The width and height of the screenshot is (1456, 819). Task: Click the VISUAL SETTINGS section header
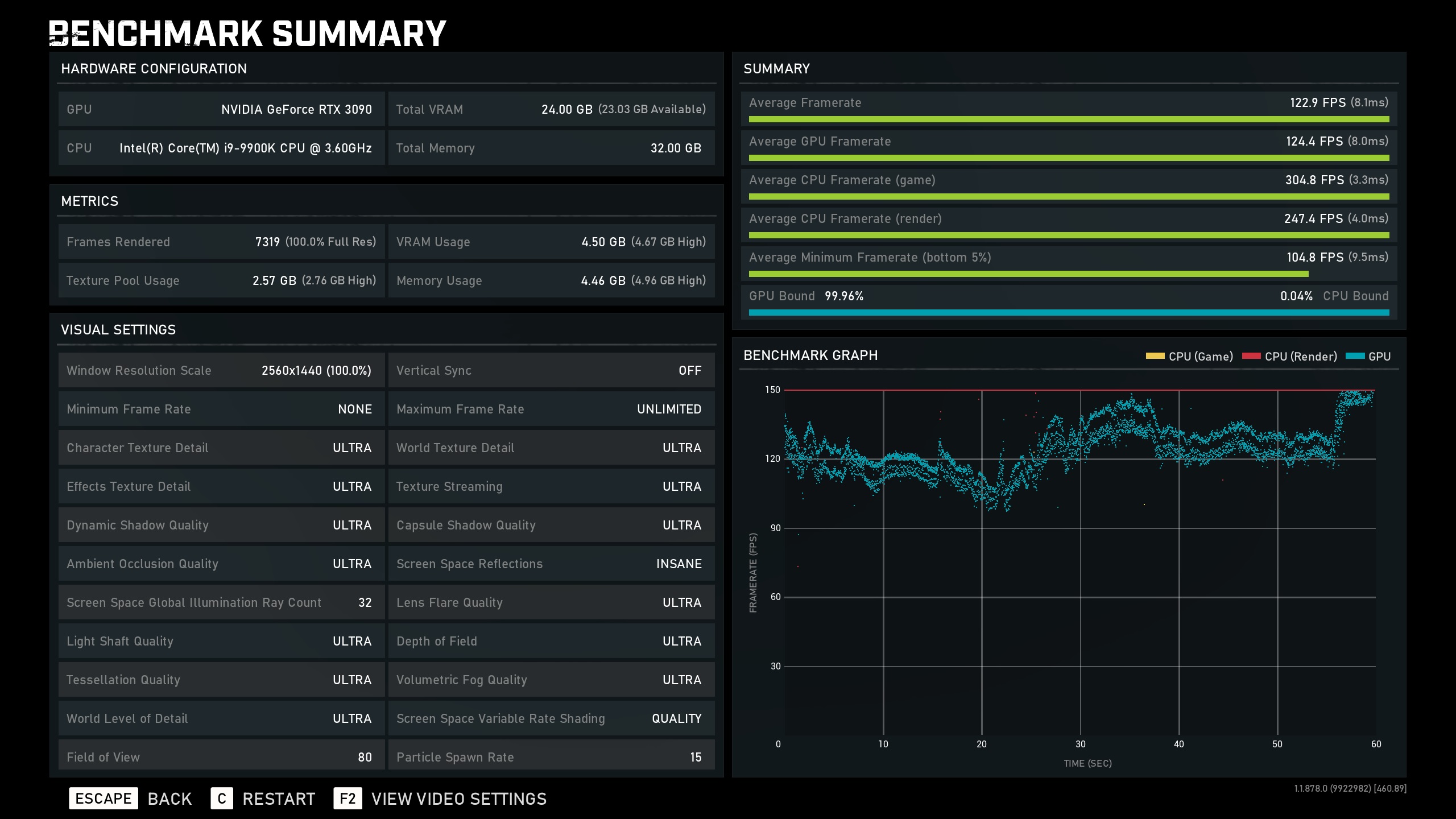pos(118,330)
